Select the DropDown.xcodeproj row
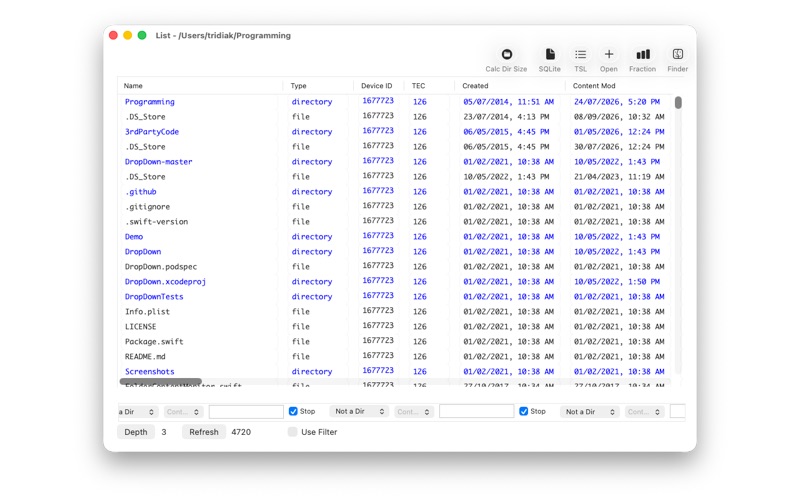 coord(395,282)
